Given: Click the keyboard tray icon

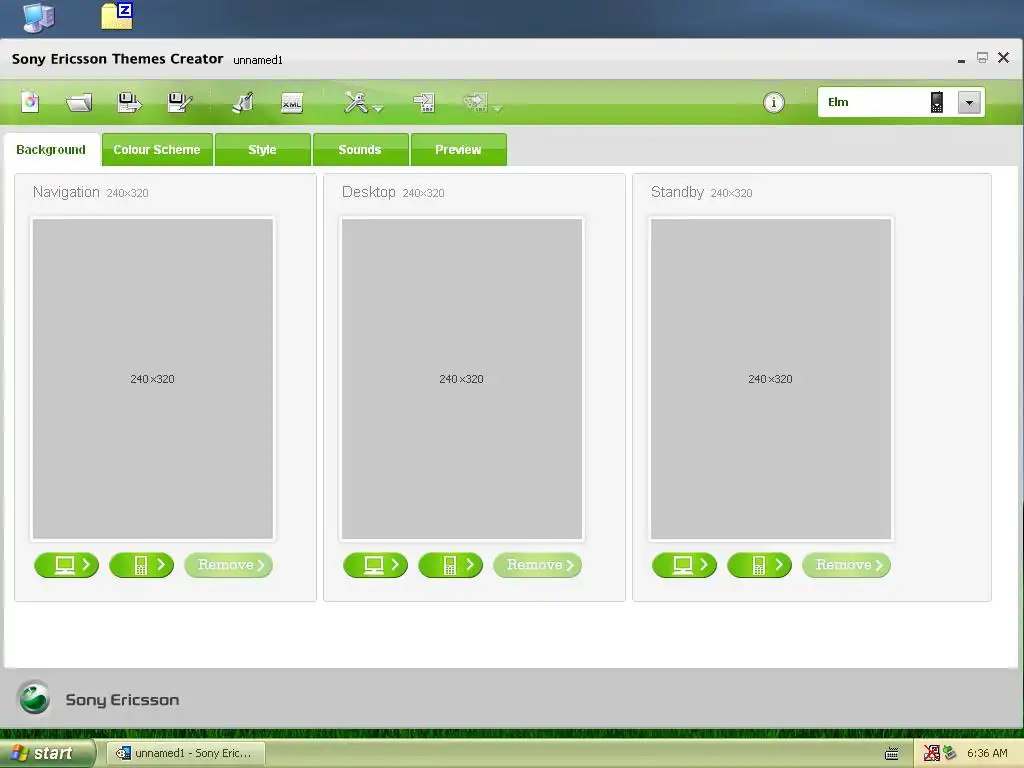Looking at the screenshot, I should click(x=891, y=754).
